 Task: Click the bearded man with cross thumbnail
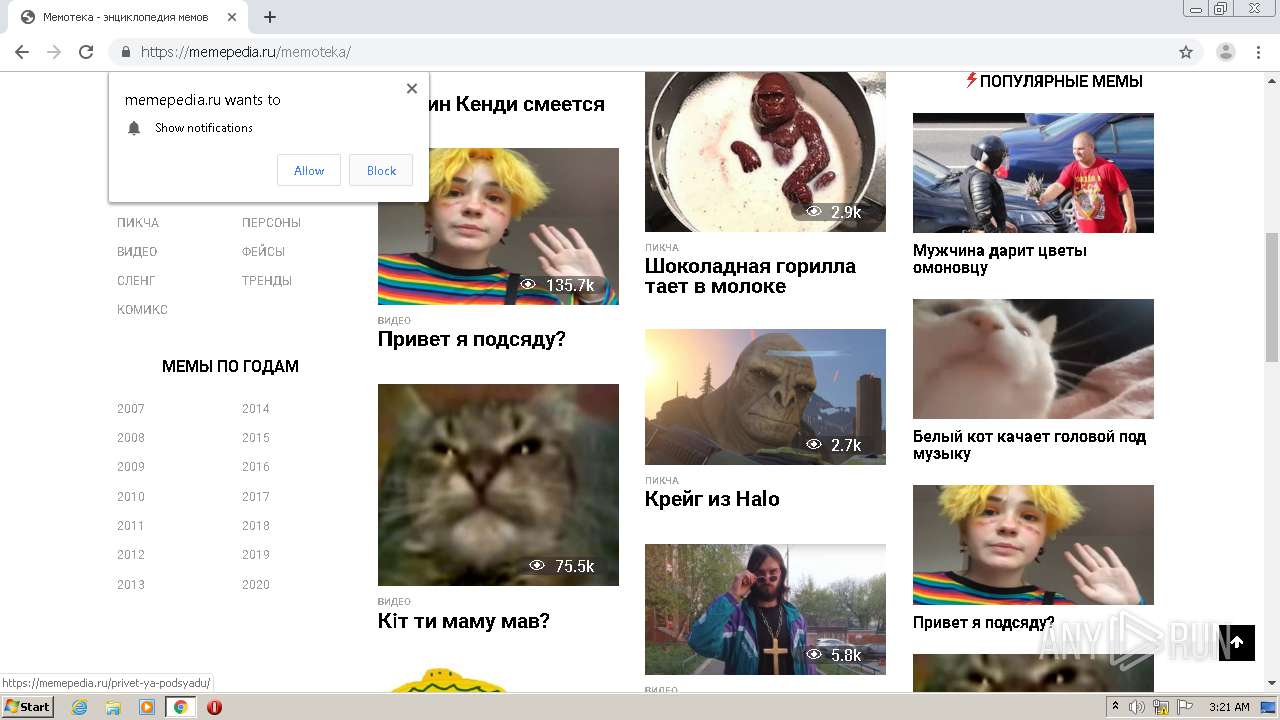(x=765, y=609)
